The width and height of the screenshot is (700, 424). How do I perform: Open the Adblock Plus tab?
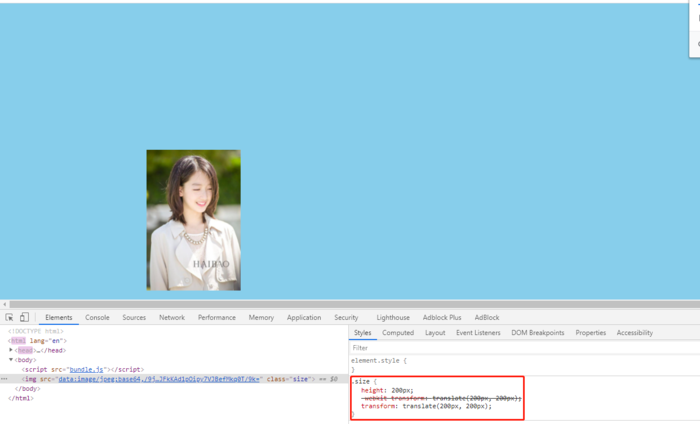point(442,317)
